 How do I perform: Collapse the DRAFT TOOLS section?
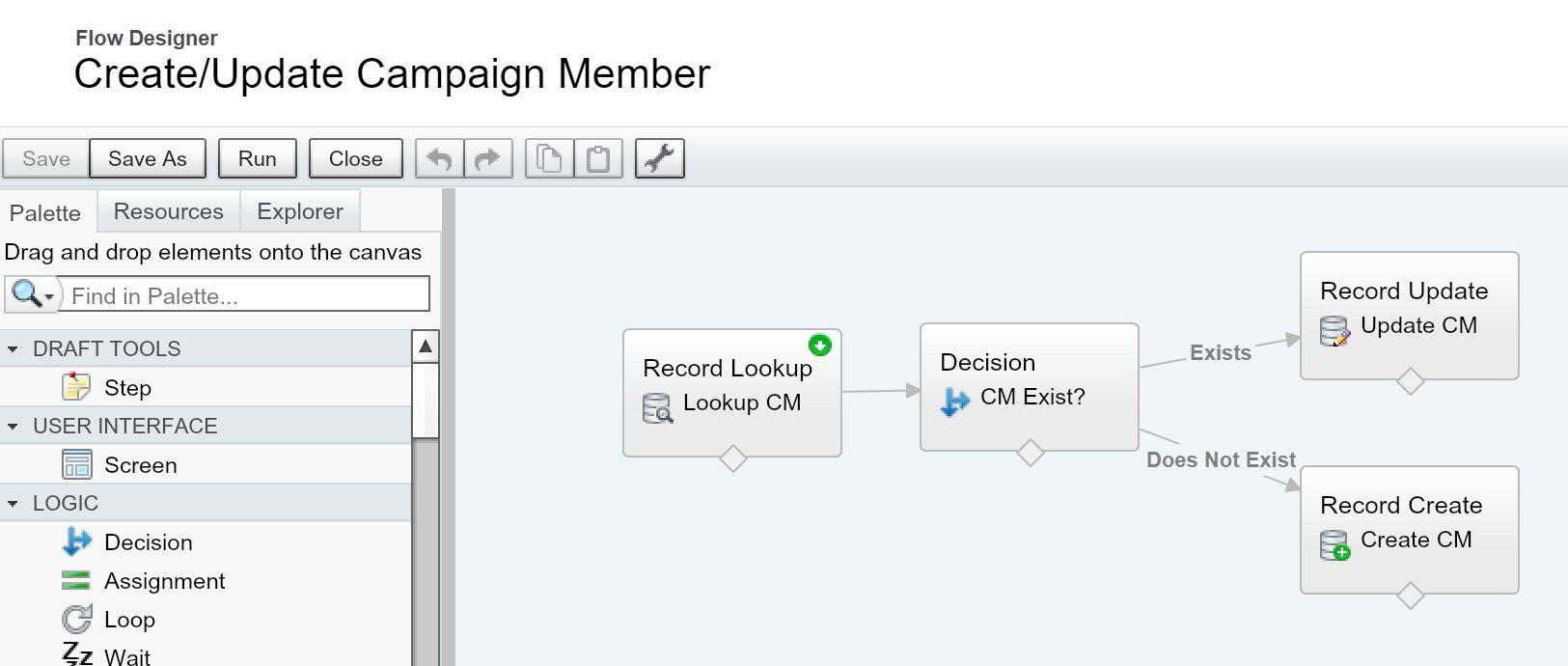(13, 348)
